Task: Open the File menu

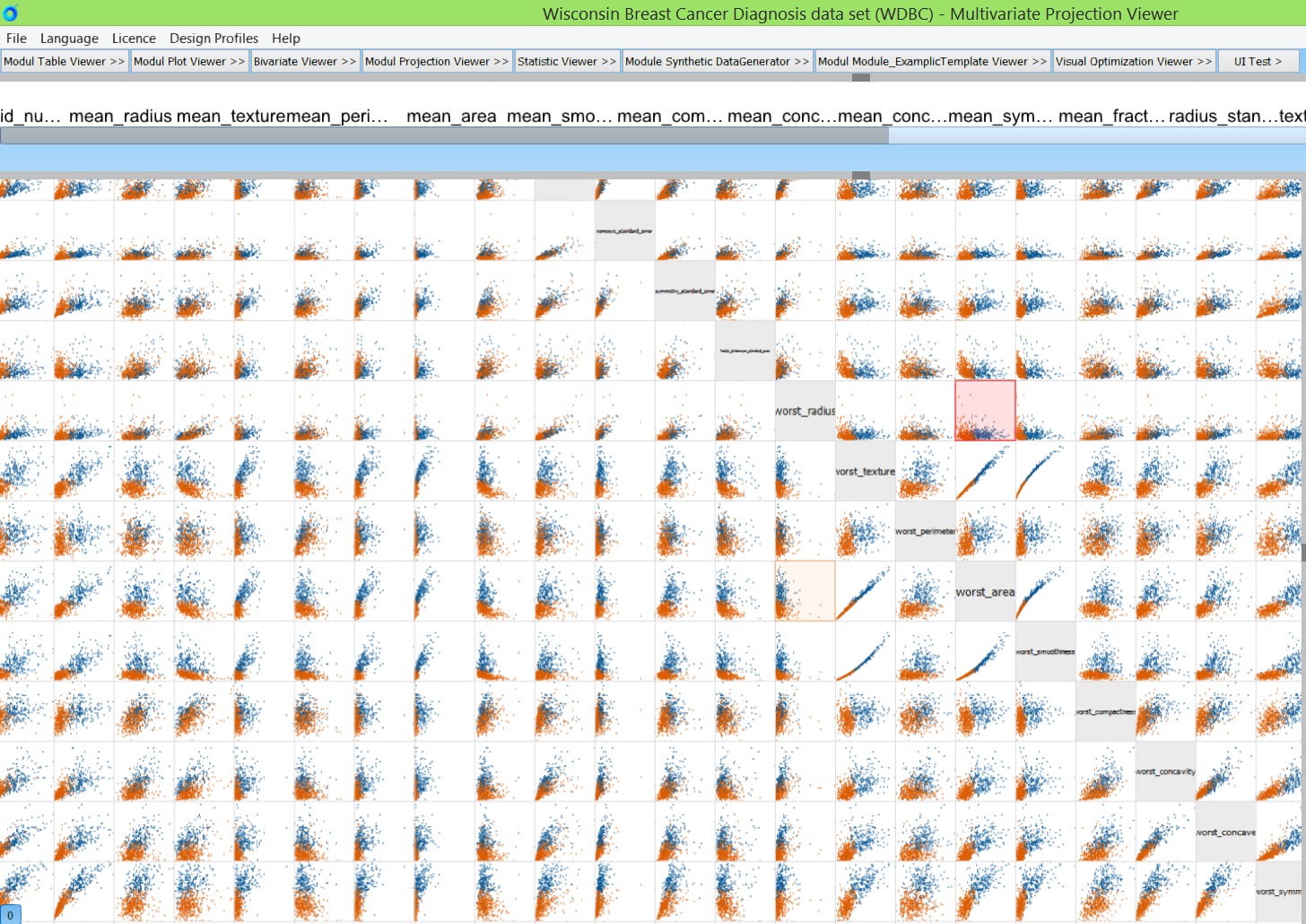Action: pos(16,39)
